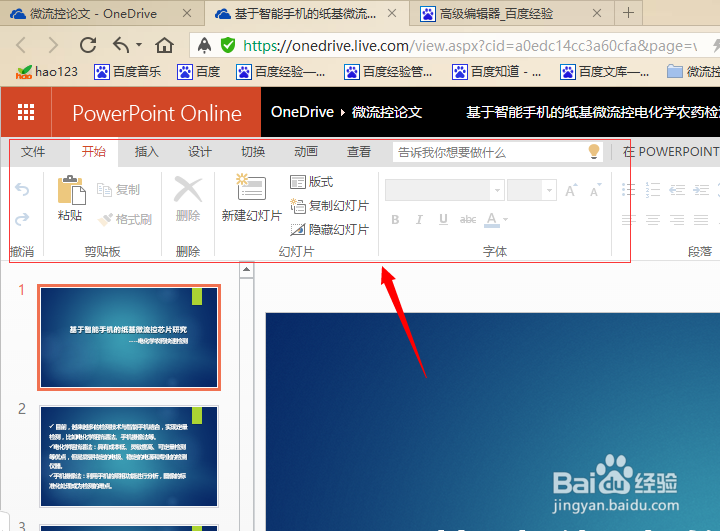Open 百度知道 bookmark

point(496,72)
